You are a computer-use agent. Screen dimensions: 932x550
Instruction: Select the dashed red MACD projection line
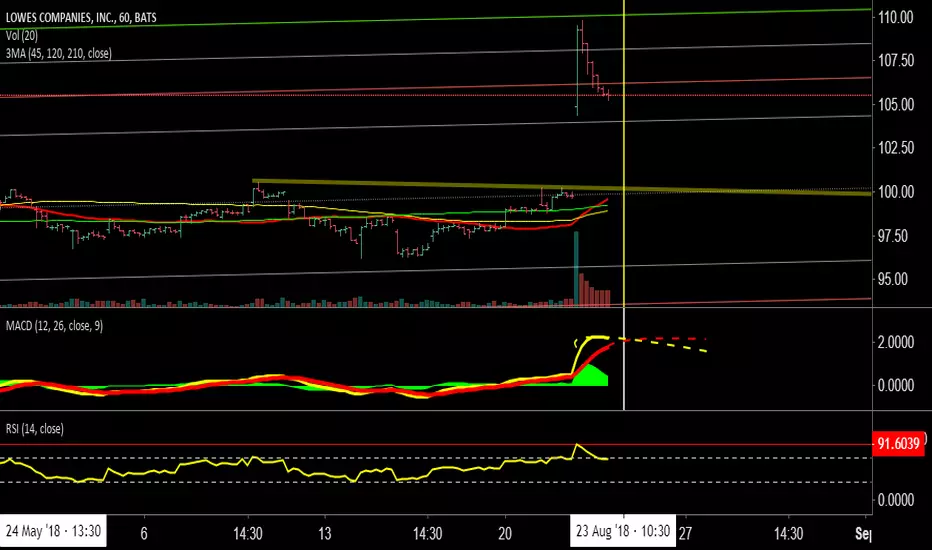[666, 339]
